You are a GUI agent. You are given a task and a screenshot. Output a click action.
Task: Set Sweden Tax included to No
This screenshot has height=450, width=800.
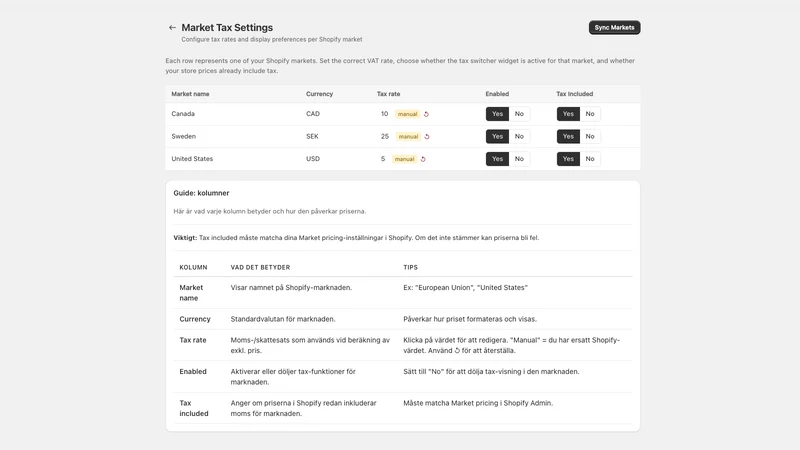590,136
